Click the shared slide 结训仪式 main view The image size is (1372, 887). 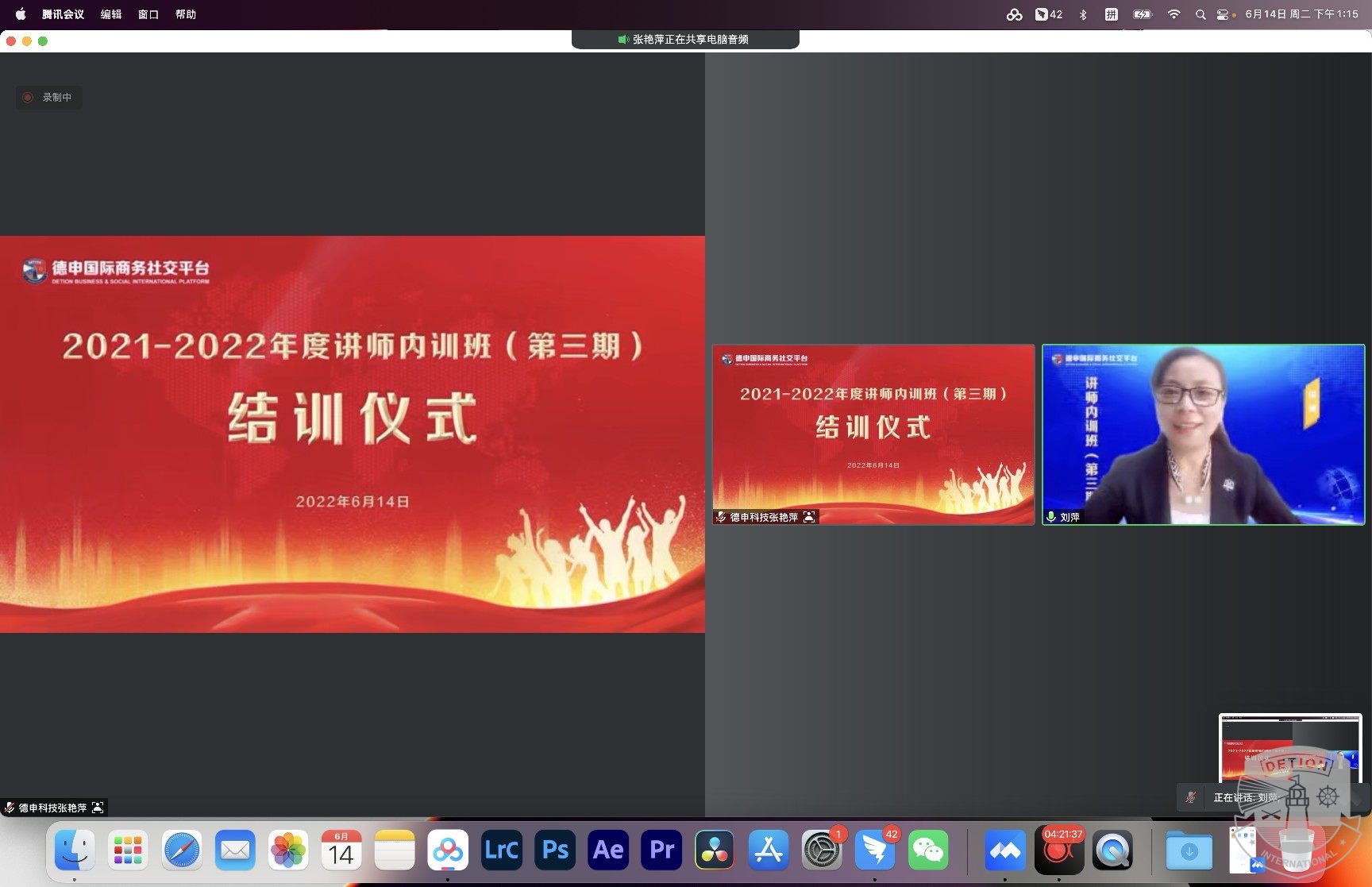[353, 434]
